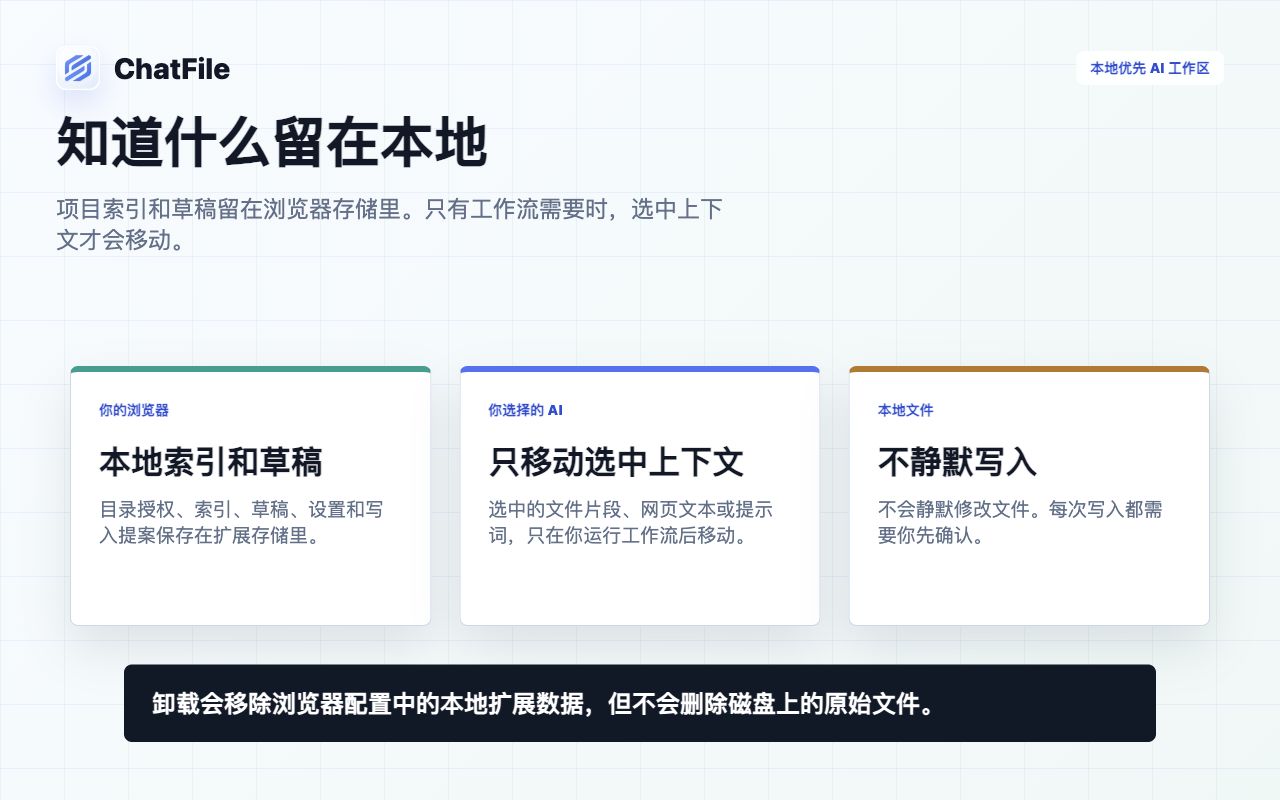
Task: Select the 本地文件 card label
Action: tap(906, 410)
